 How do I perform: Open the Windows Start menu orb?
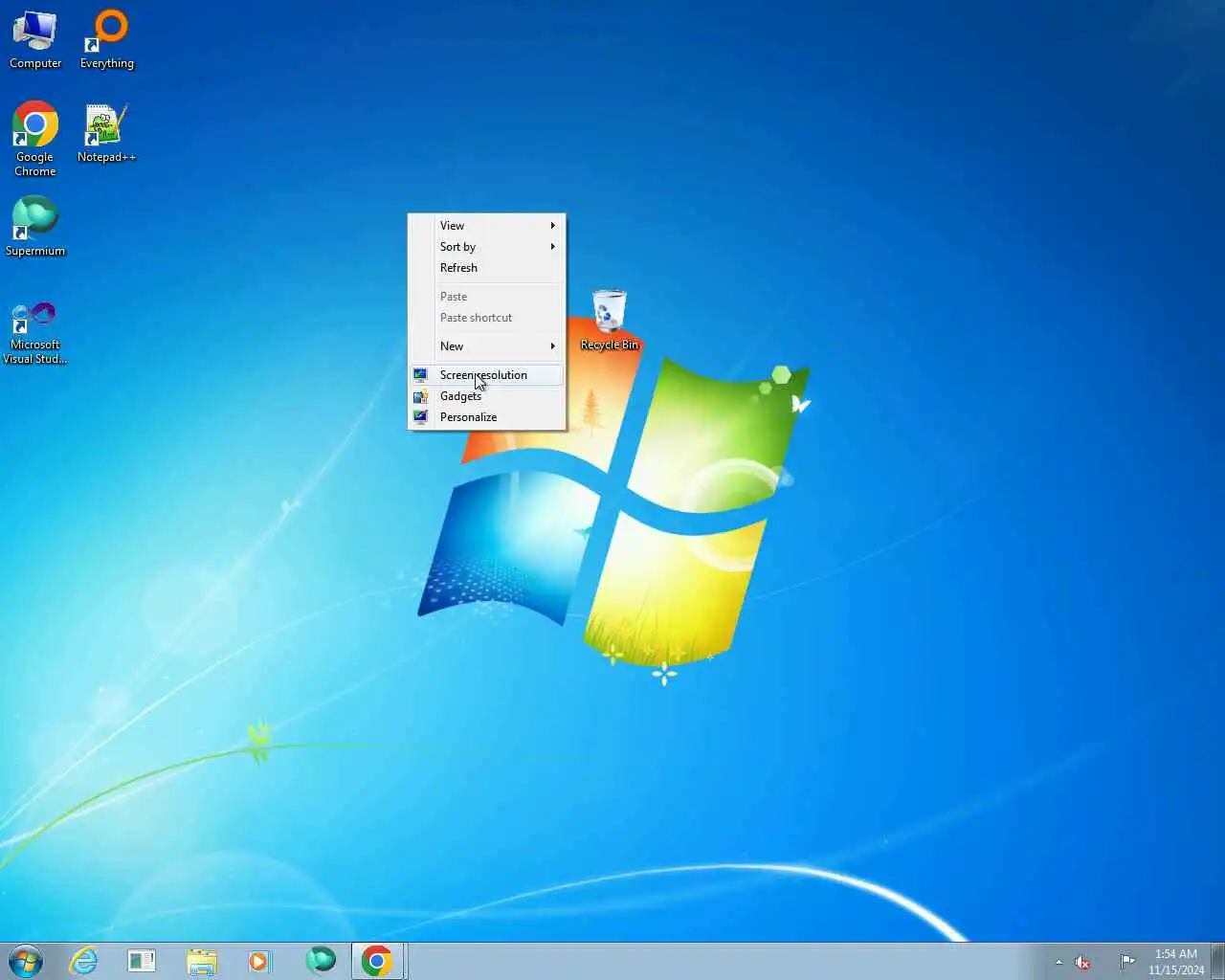pos(26,961)
